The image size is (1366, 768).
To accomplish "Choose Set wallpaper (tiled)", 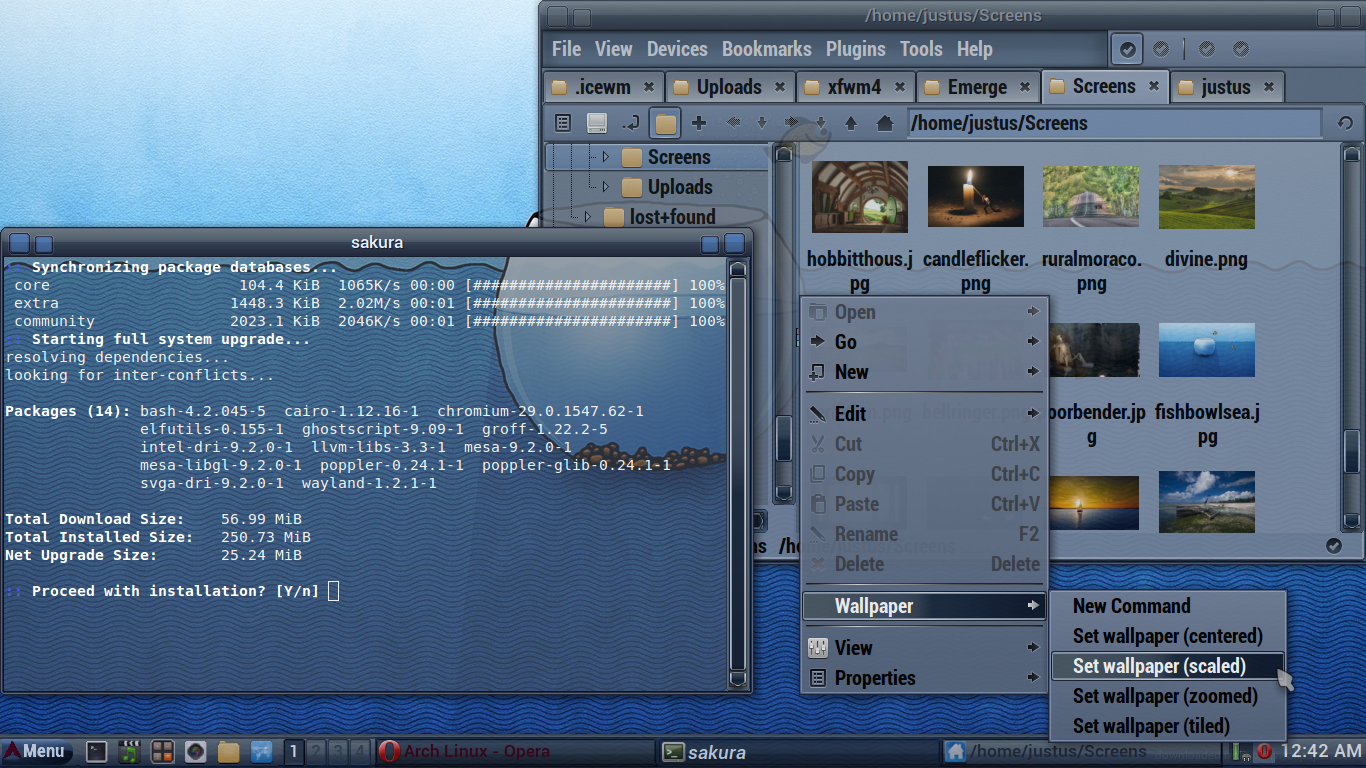I will coord(1168,726).
